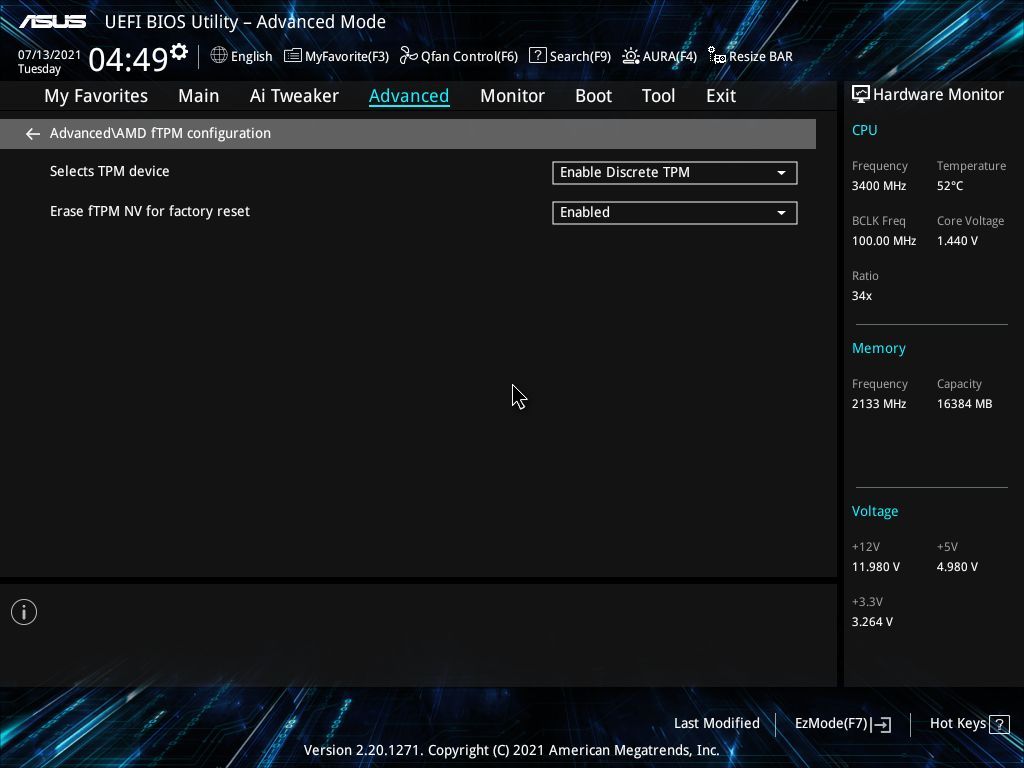
Task: Click the CPU section heading
Action: (x=864, y=130)
